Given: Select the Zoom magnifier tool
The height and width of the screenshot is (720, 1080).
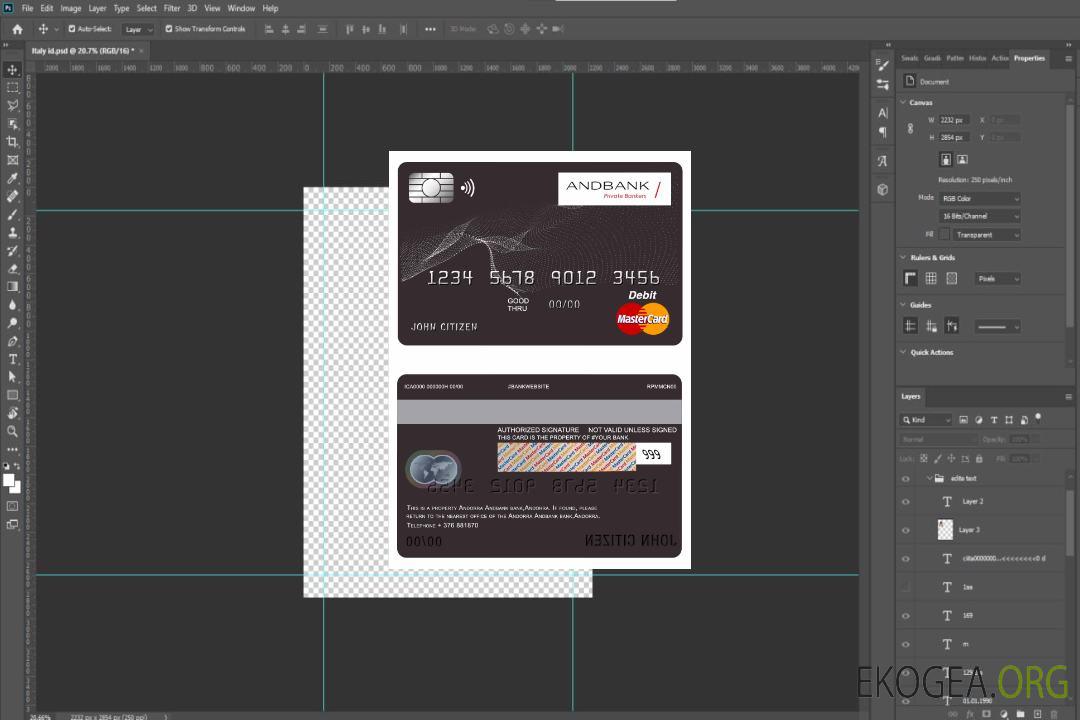Looking at the screenshot, I should point(12,431).
